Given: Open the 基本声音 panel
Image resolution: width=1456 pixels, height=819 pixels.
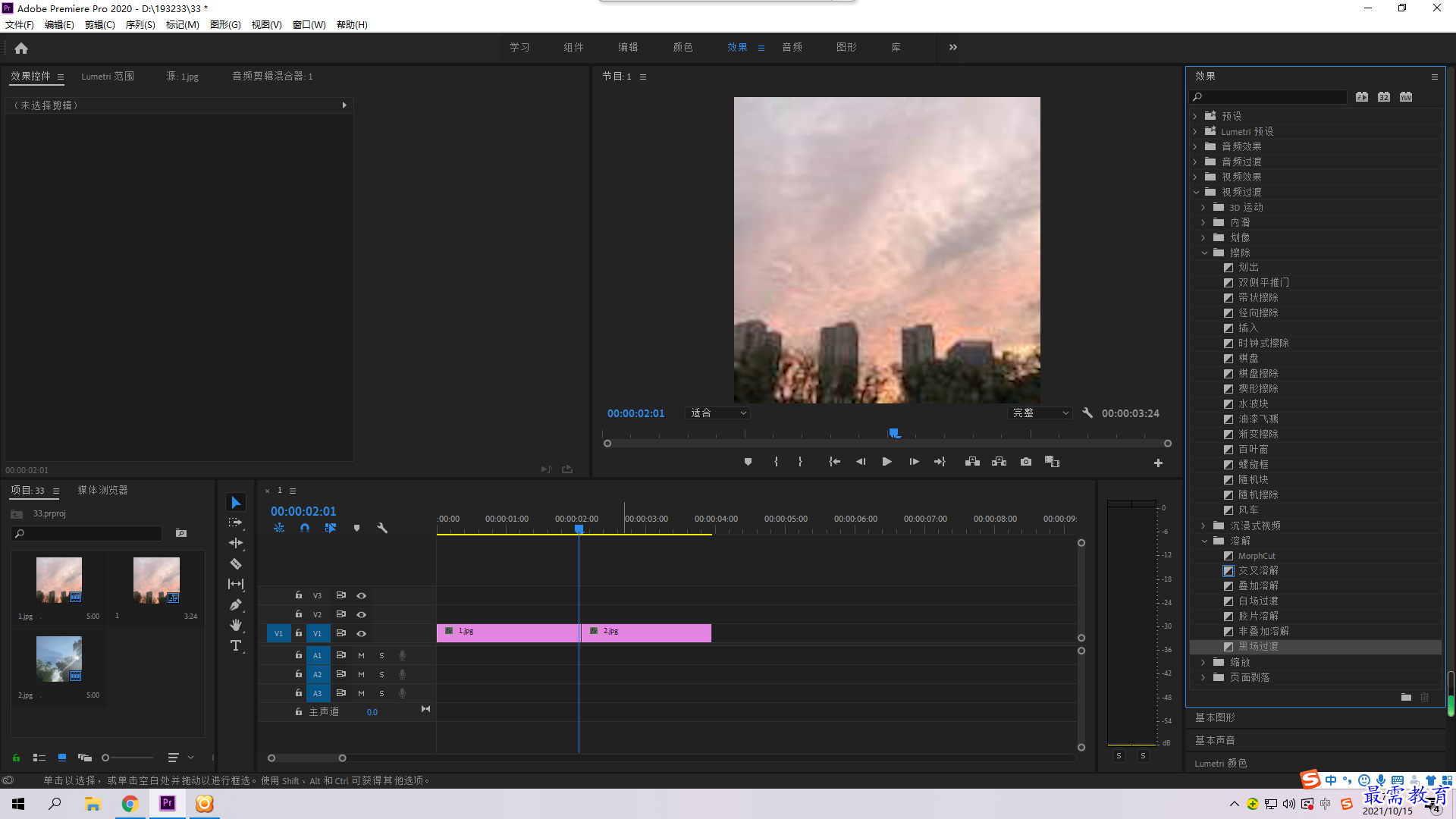Looking at the screenshot, I should point(1215,740).
